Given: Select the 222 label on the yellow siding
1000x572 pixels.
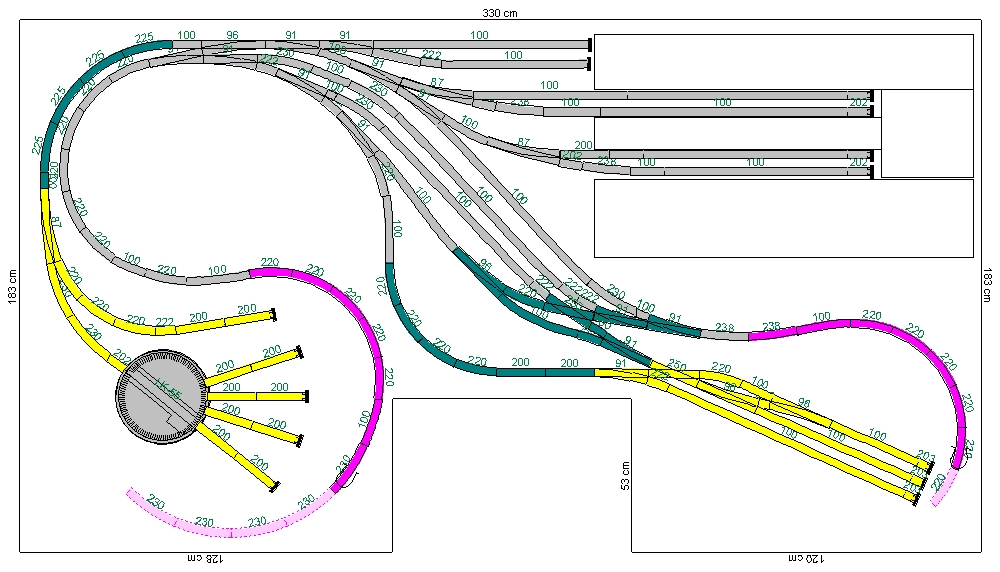Looking at the screenshot, I should click(165, 323).
